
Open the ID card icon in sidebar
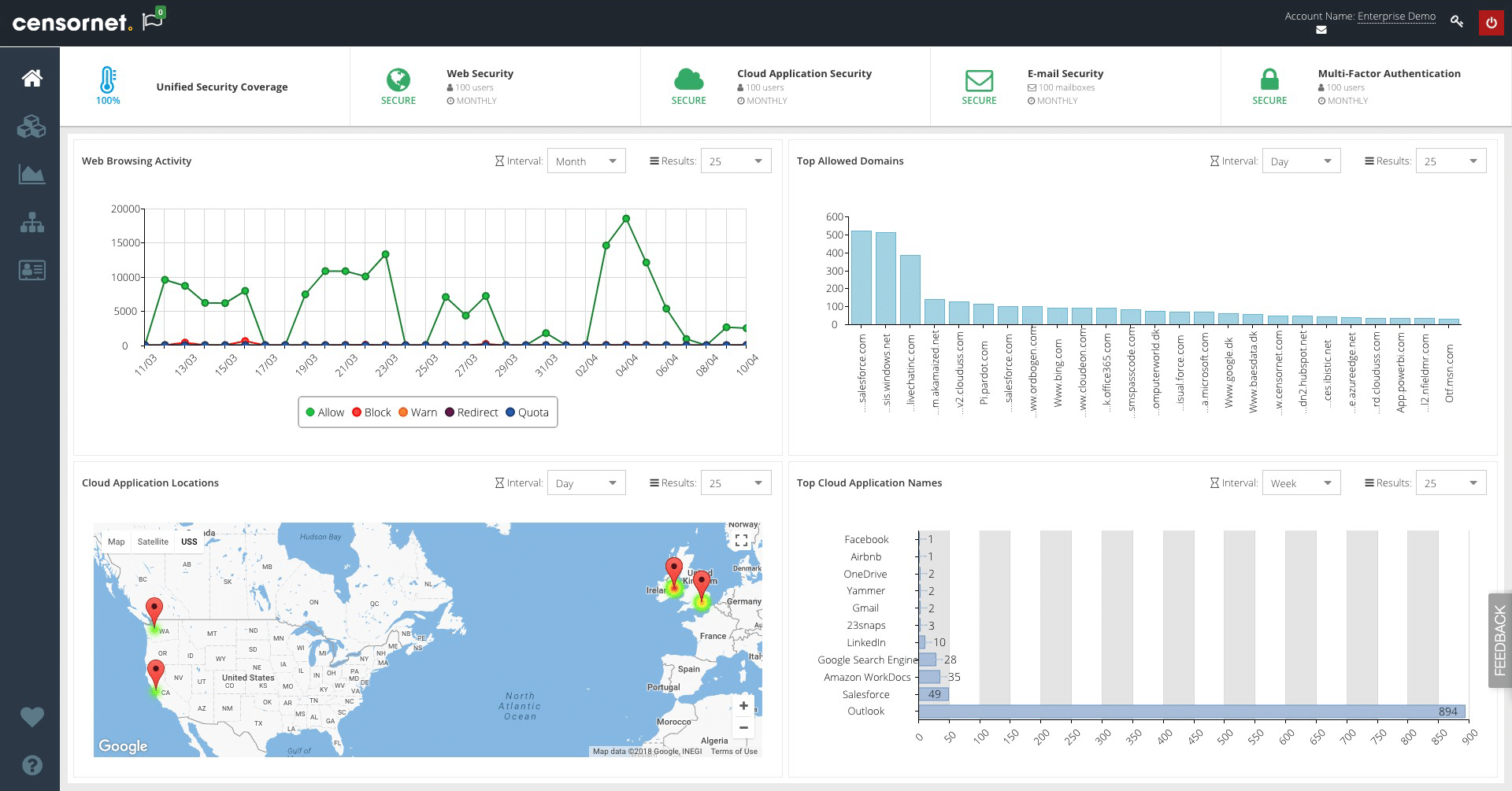point(31,270)
